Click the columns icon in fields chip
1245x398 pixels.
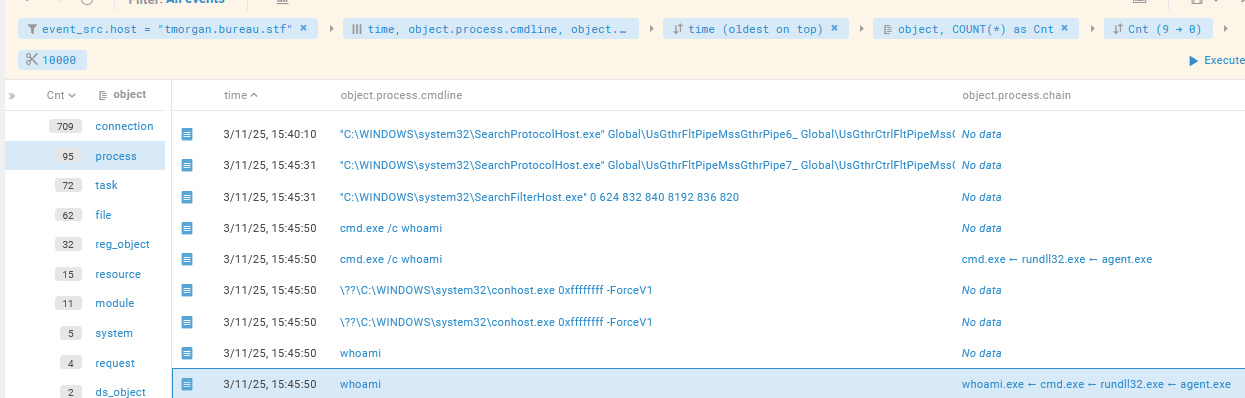click(358, 29)
